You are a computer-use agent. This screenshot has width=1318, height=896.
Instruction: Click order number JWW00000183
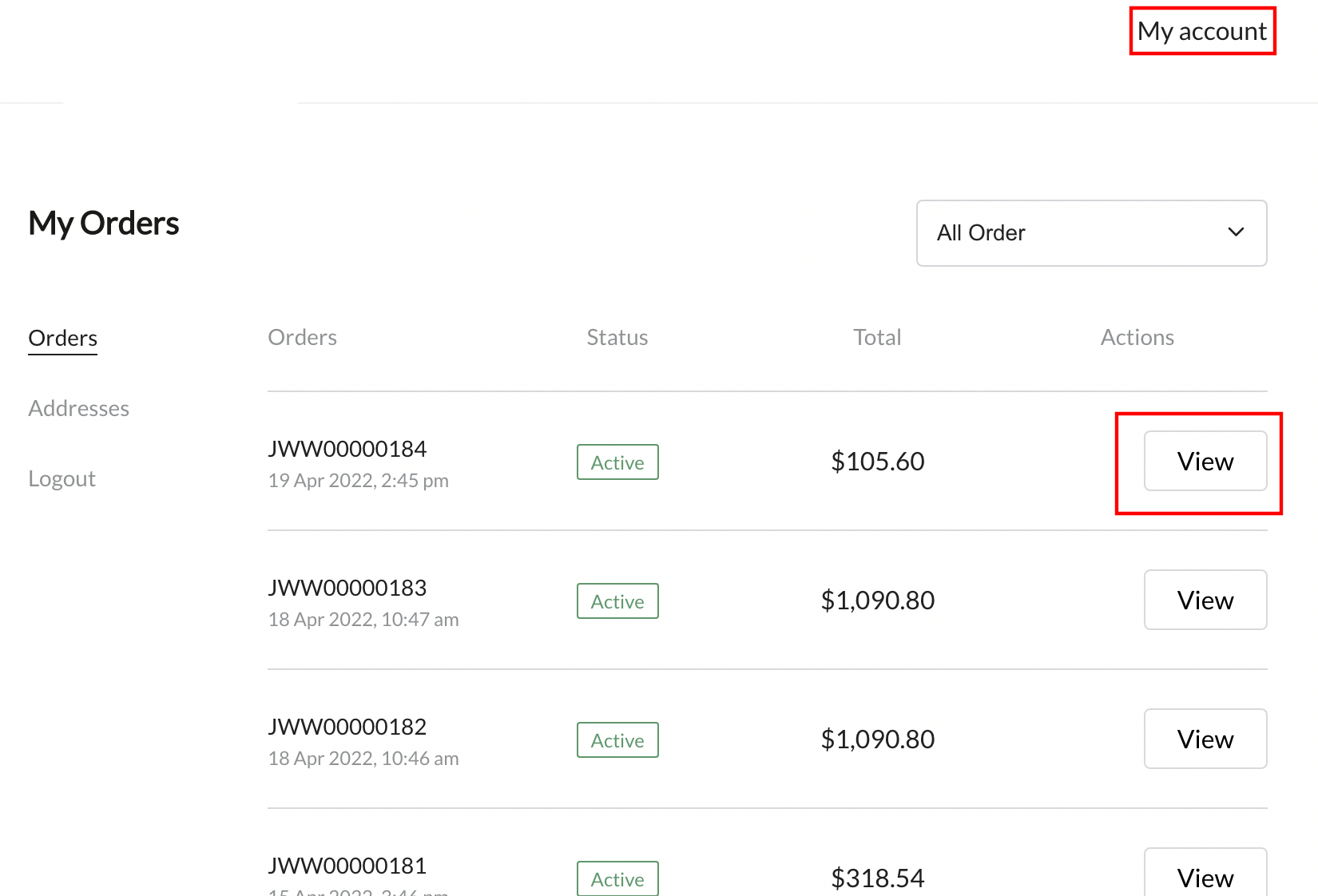[x=347, y=588]
